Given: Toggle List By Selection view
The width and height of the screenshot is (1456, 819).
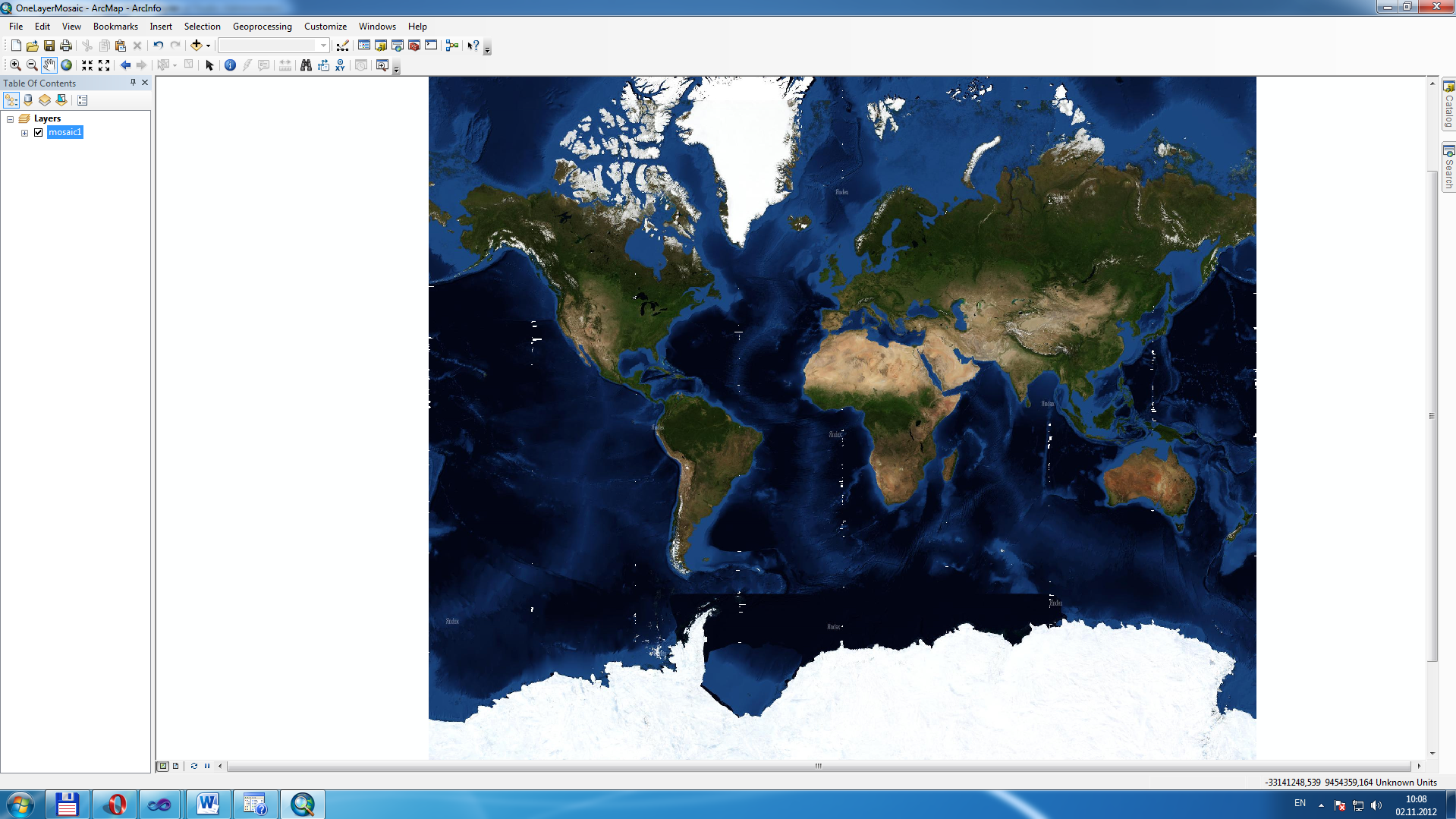Looking at the screenshot, I should pyautogui.click(x=61, y=100).
